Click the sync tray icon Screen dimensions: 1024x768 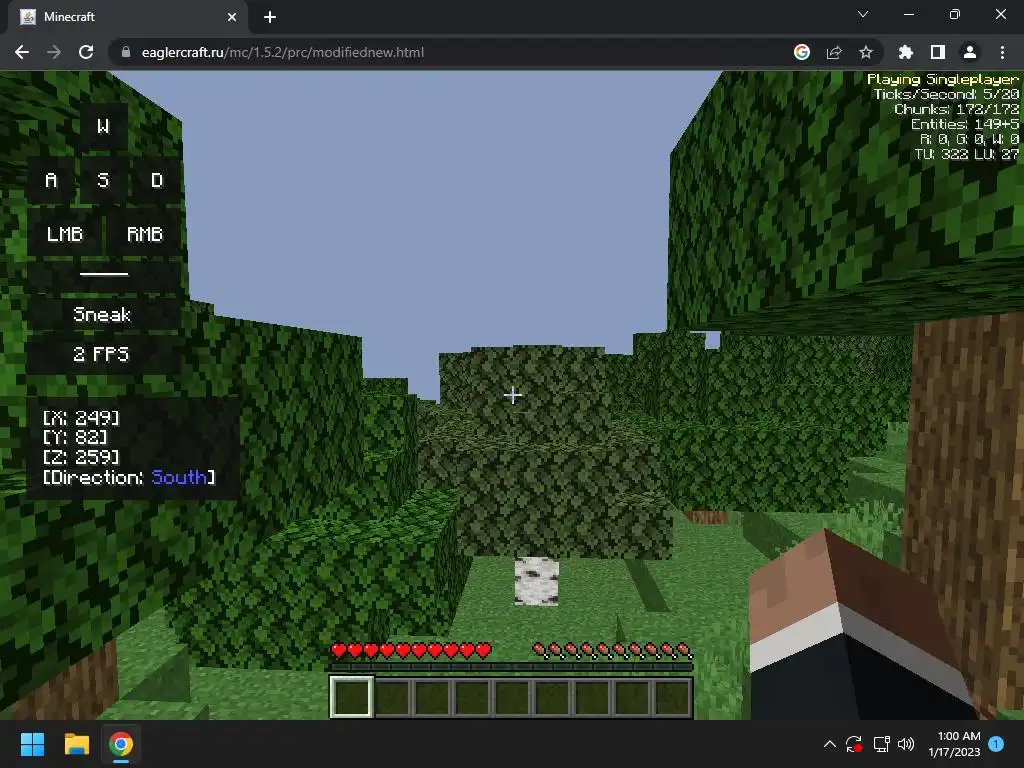click(x=854, y=744)
